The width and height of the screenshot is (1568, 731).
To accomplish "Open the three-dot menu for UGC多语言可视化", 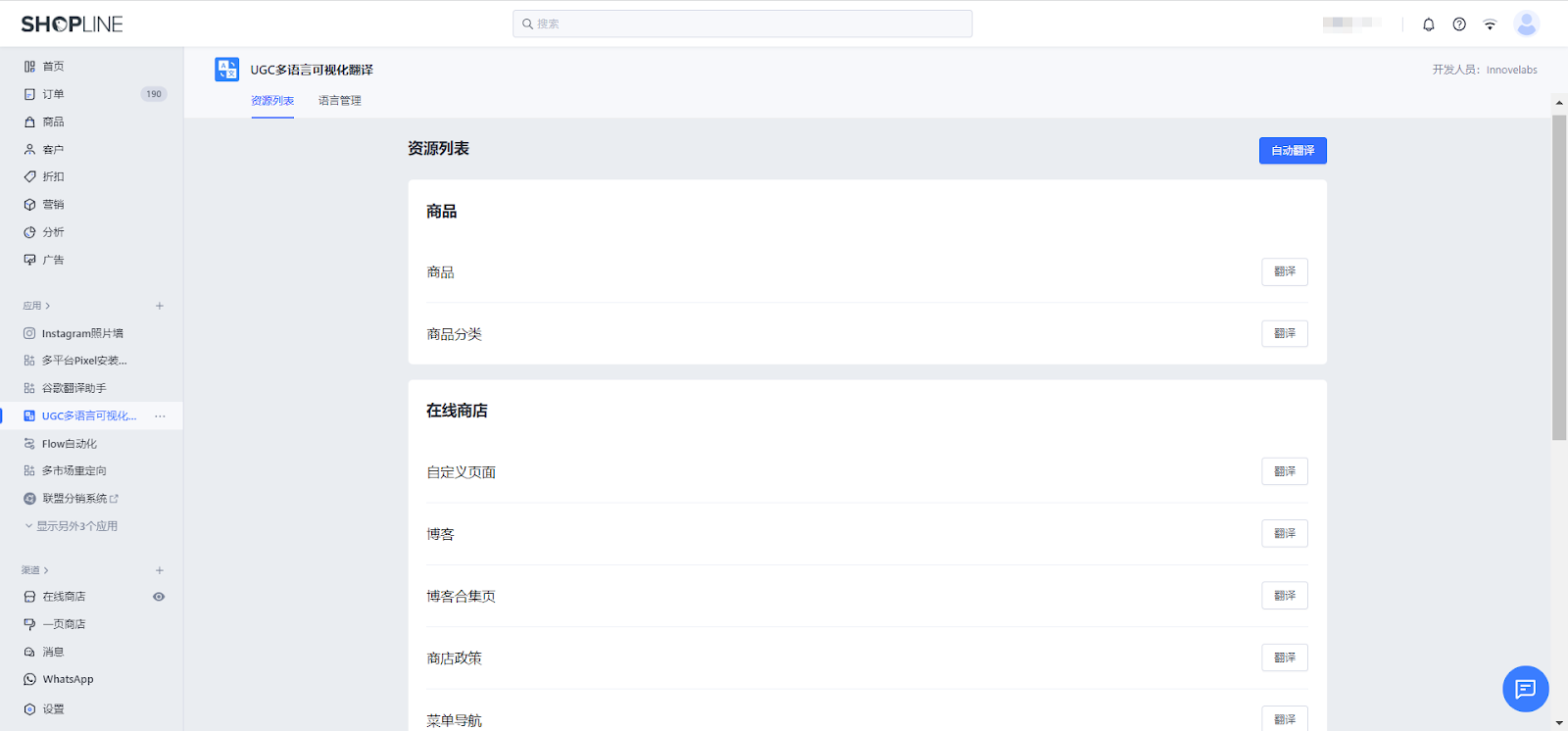I will [160, 416].
